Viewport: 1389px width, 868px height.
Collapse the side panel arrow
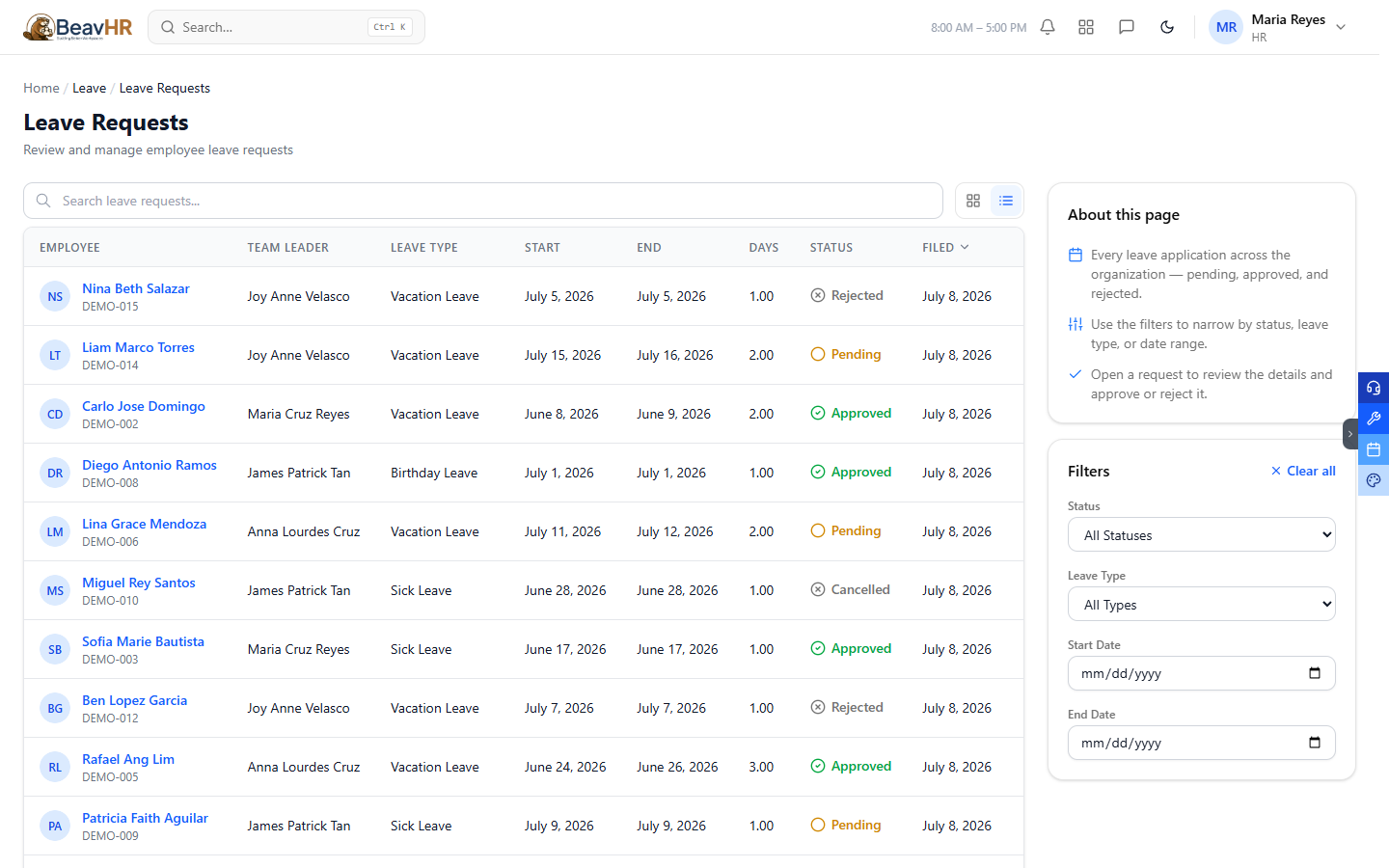point(1350,434)
